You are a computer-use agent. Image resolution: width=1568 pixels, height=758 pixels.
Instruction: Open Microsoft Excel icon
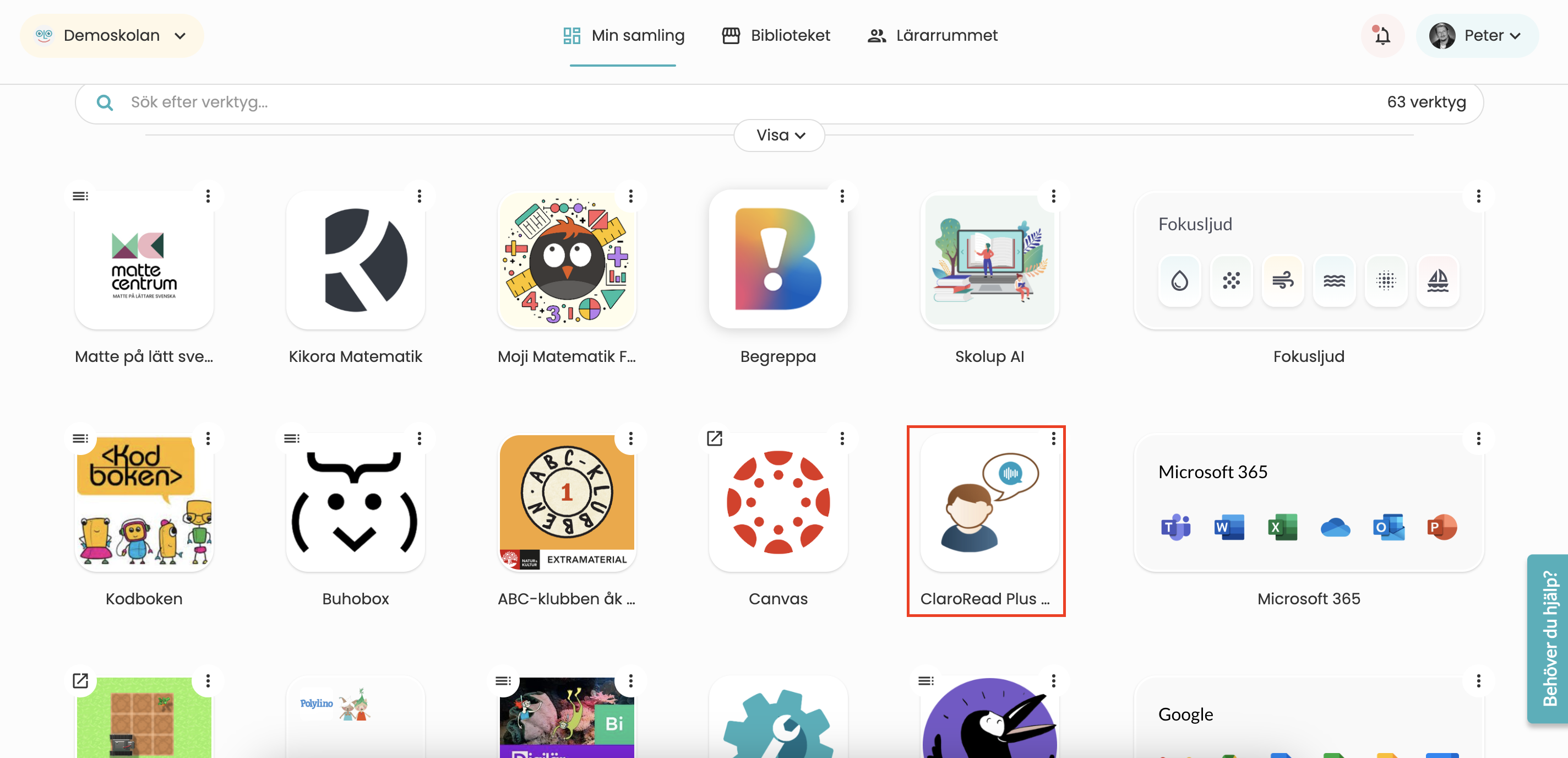click(x=1282, y=527)
